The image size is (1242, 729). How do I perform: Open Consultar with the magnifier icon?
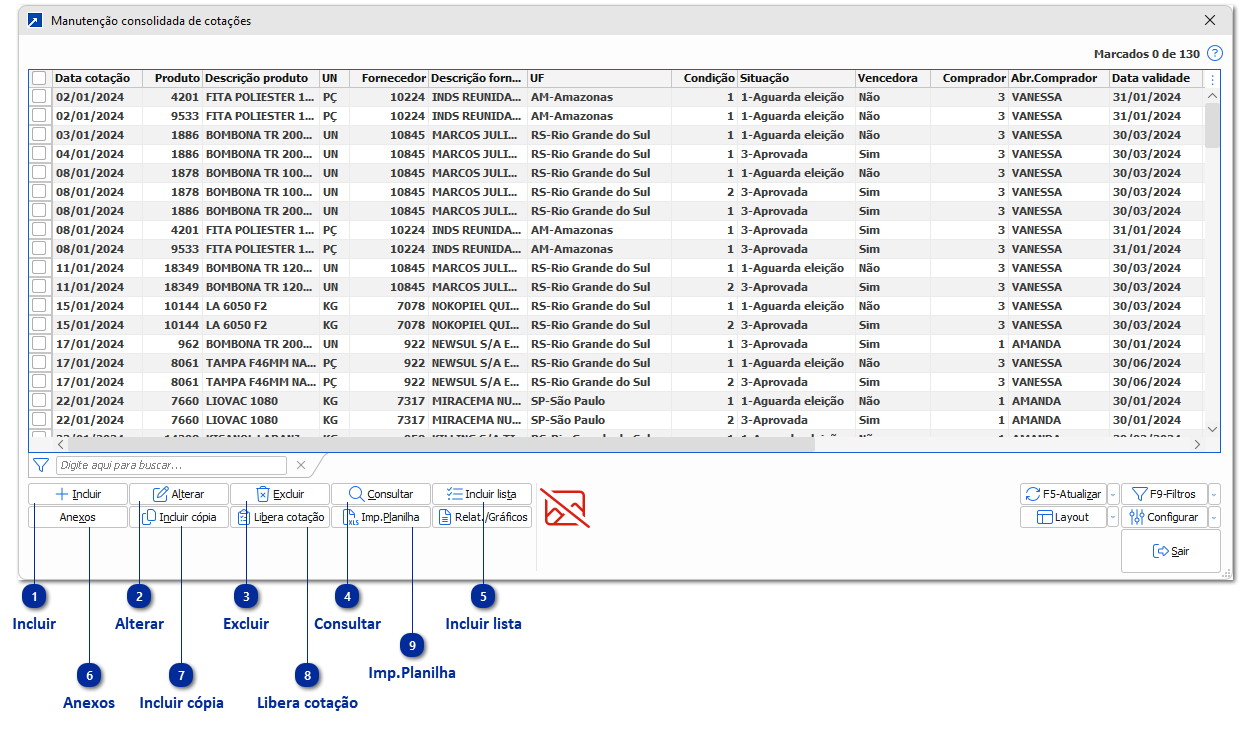(x=380, y=494)
